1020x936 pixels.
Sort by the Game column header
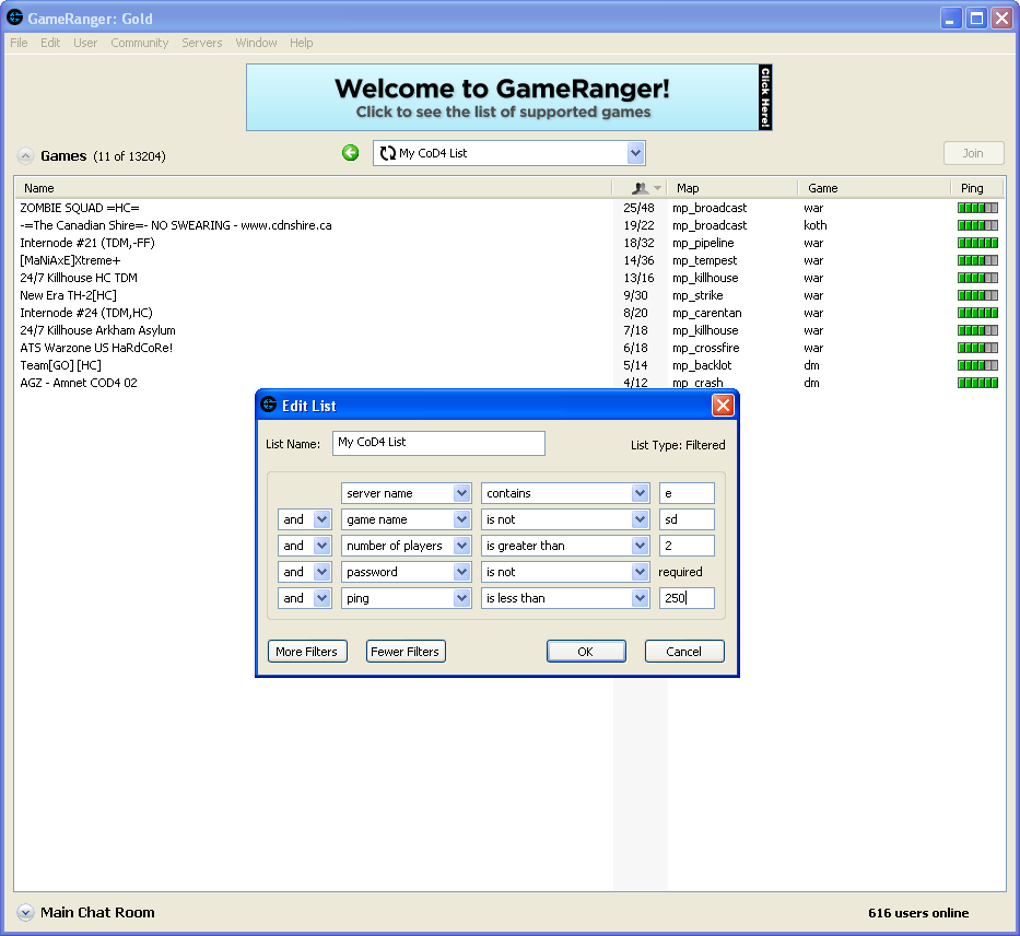click(874, 188)
